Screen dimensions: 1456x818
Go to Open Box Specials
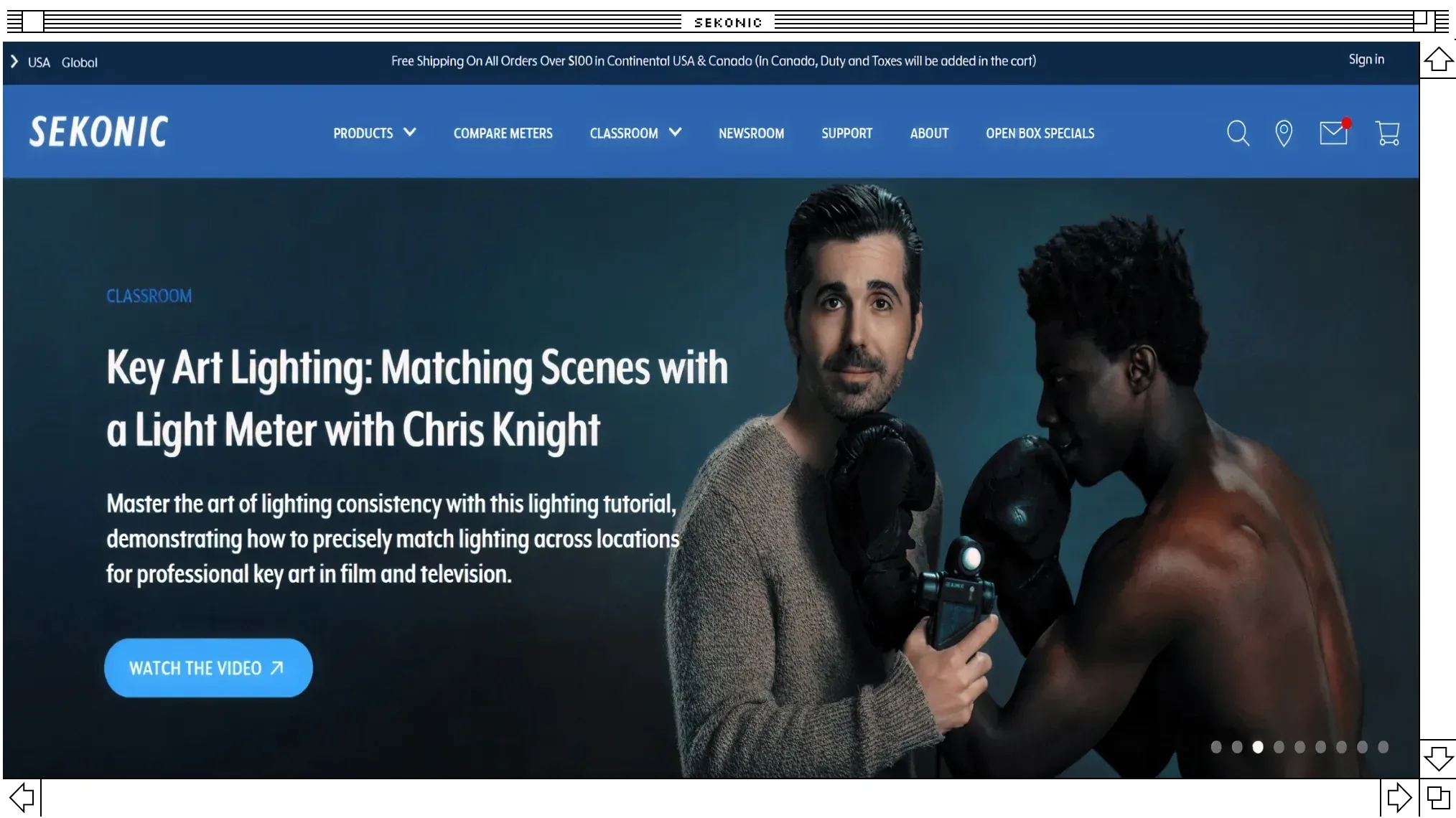(x=1040, y=133)
